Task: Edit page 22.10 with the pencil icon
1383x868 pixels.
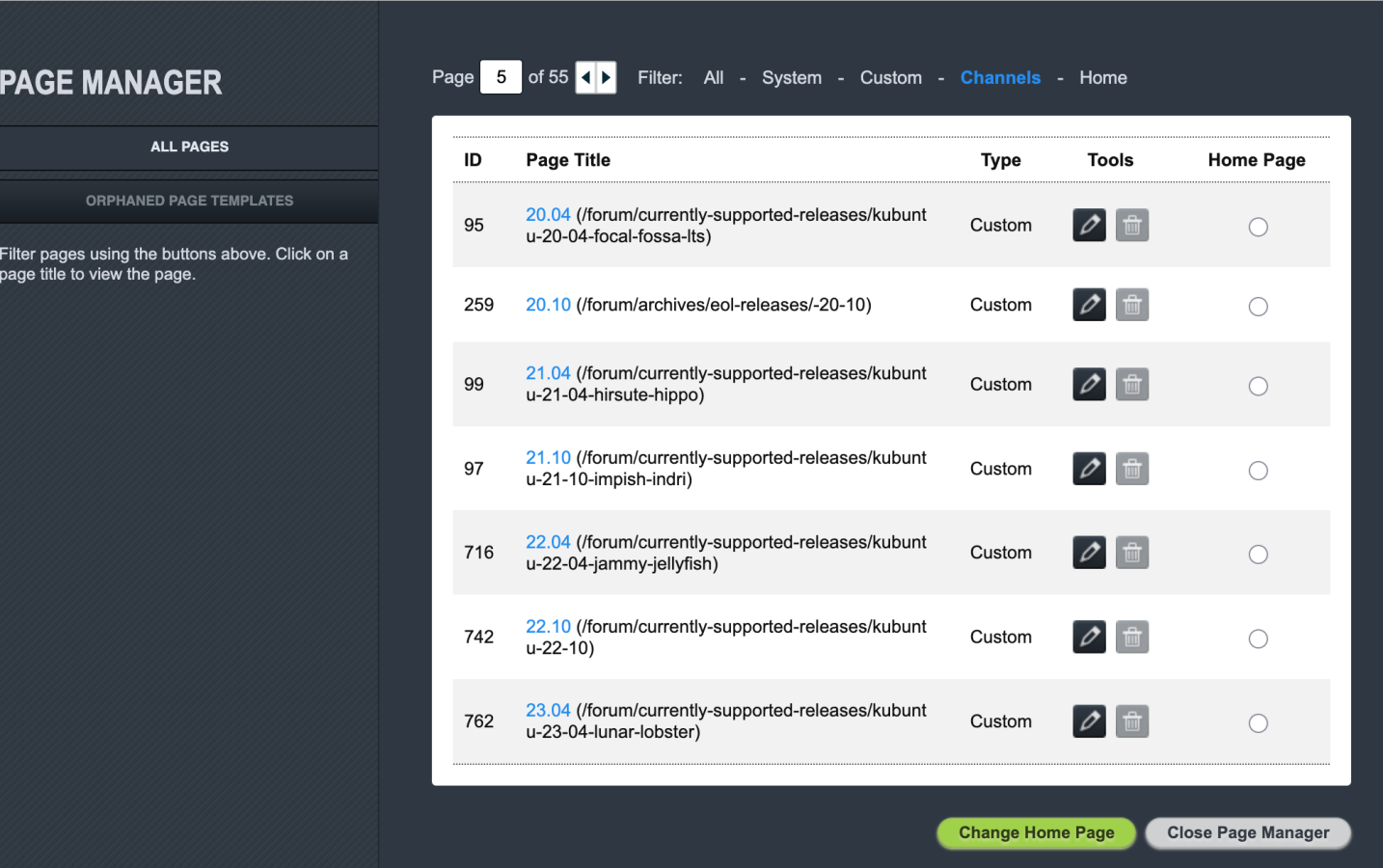Action: [x=1089, y=637]
